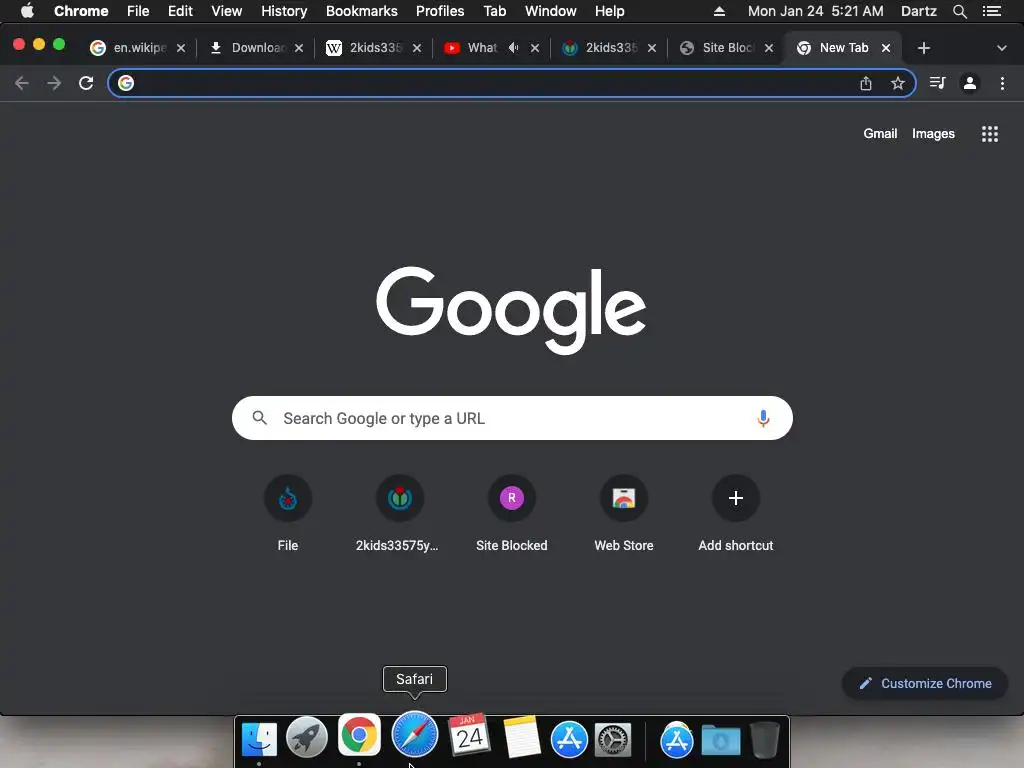Open the Profiles menu

point(440,11)
